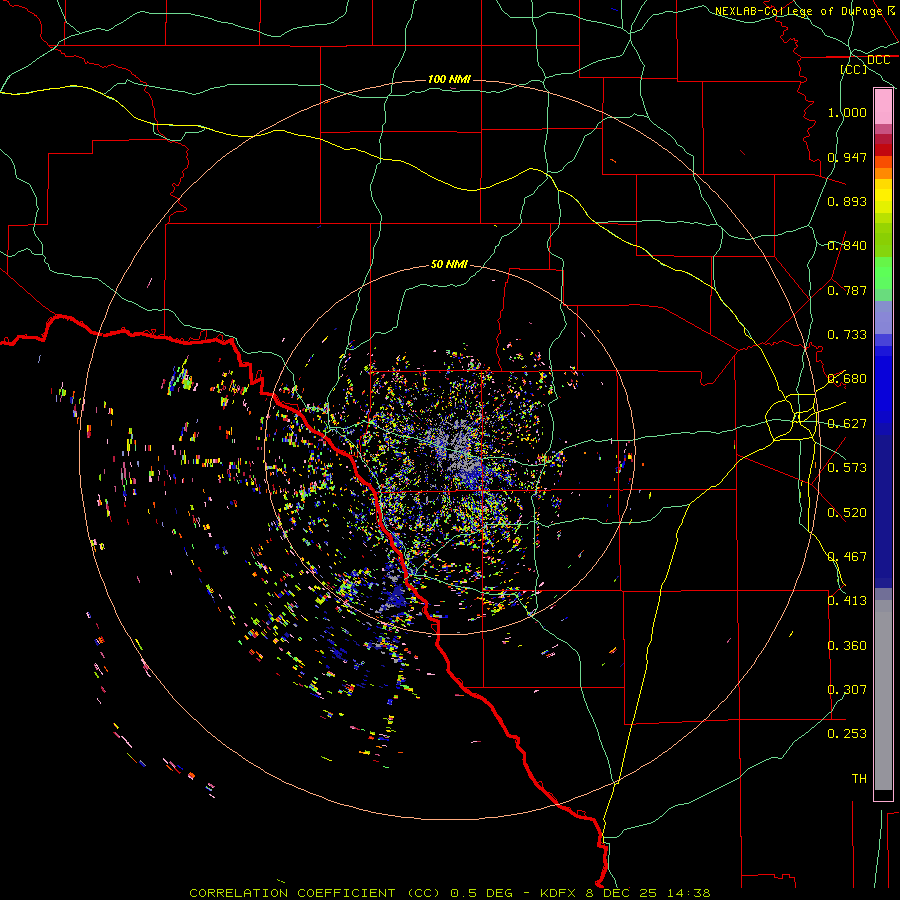Select the 0.467 legend value

[x=847, y=557]
